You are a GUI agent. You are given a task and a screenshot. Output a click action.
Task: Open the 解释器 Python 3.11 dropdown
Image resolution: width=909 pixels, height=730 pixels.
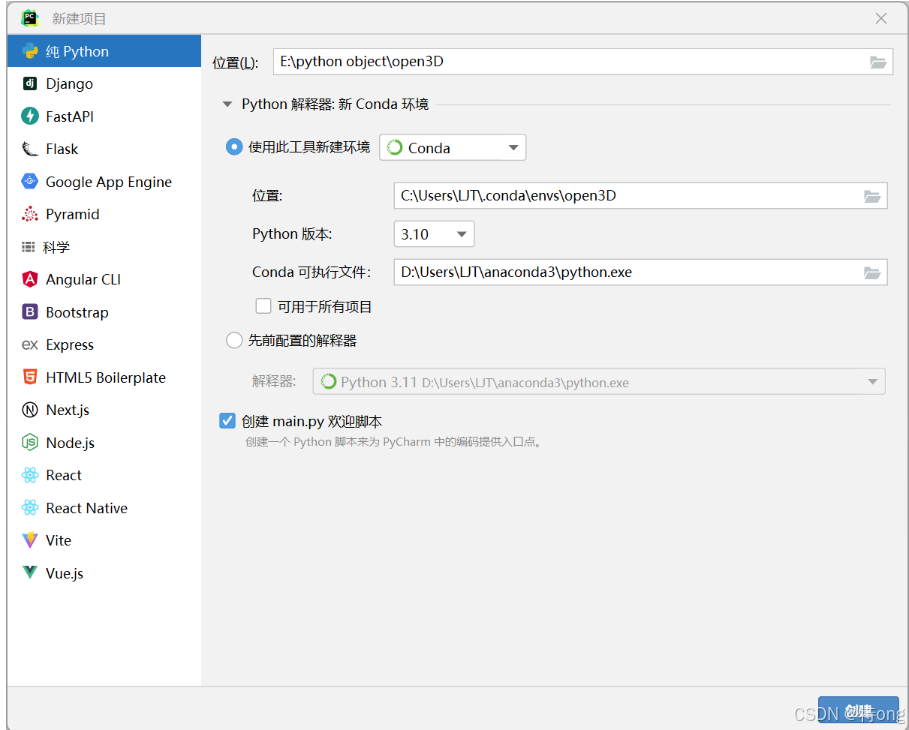coord(599,382)
